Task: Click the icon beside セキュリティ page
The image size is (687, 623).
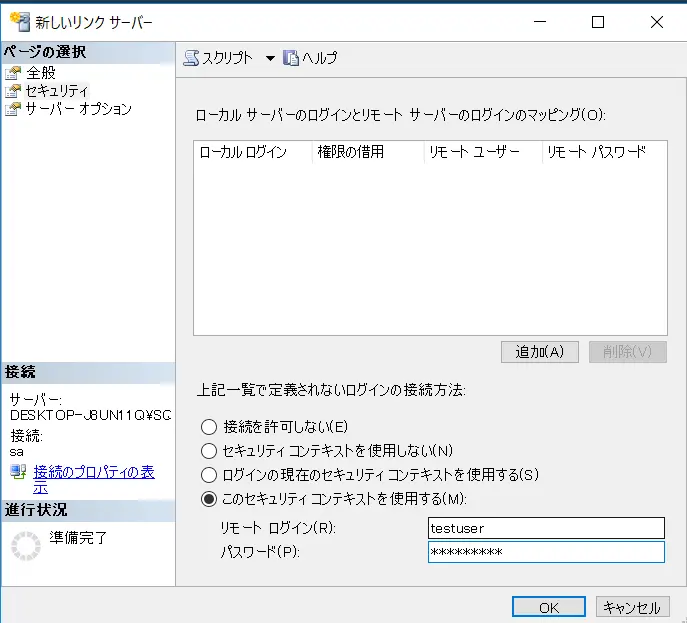Action: pyautogui.click(x=13, y=91)
